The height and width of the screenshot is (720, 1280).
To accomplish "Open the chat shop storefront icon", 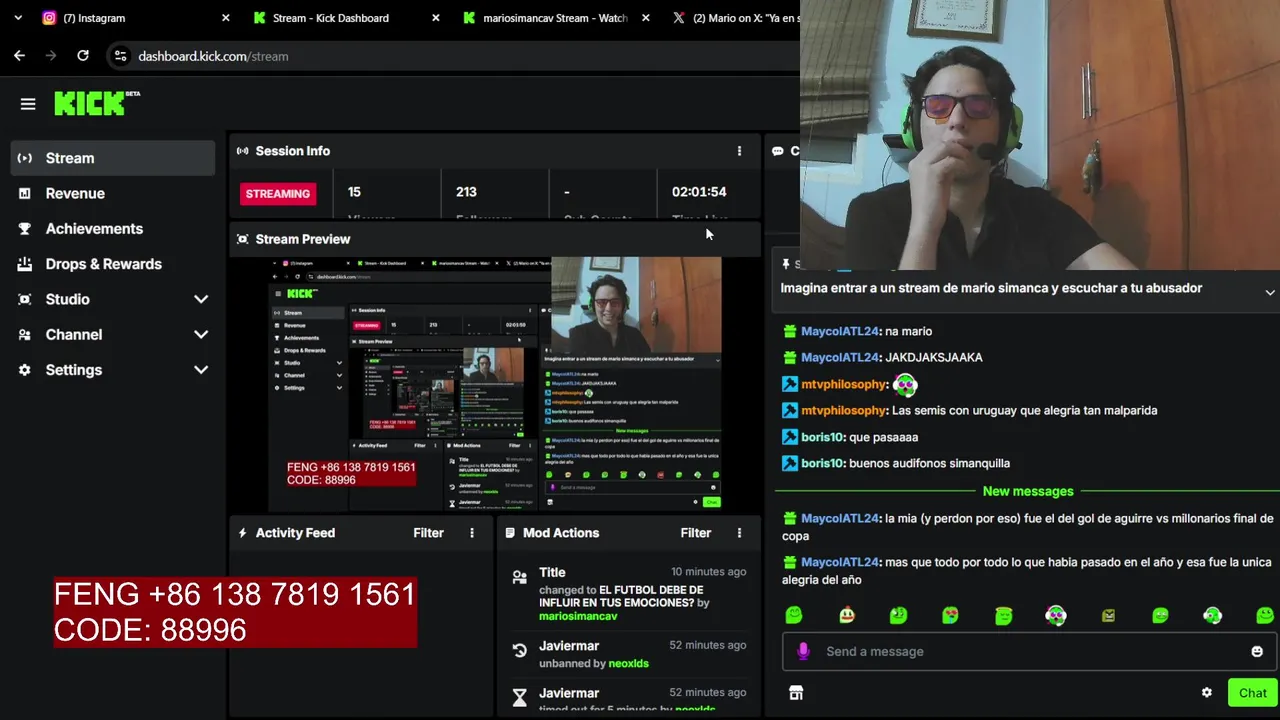I will (796, 693).
